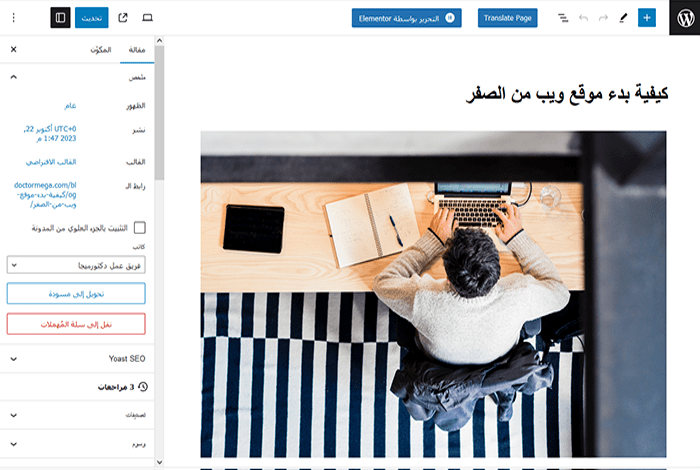Select the pencil tools icon
Image resolution: width=700 pixels, height=470 pixels.
pos(623,18)
